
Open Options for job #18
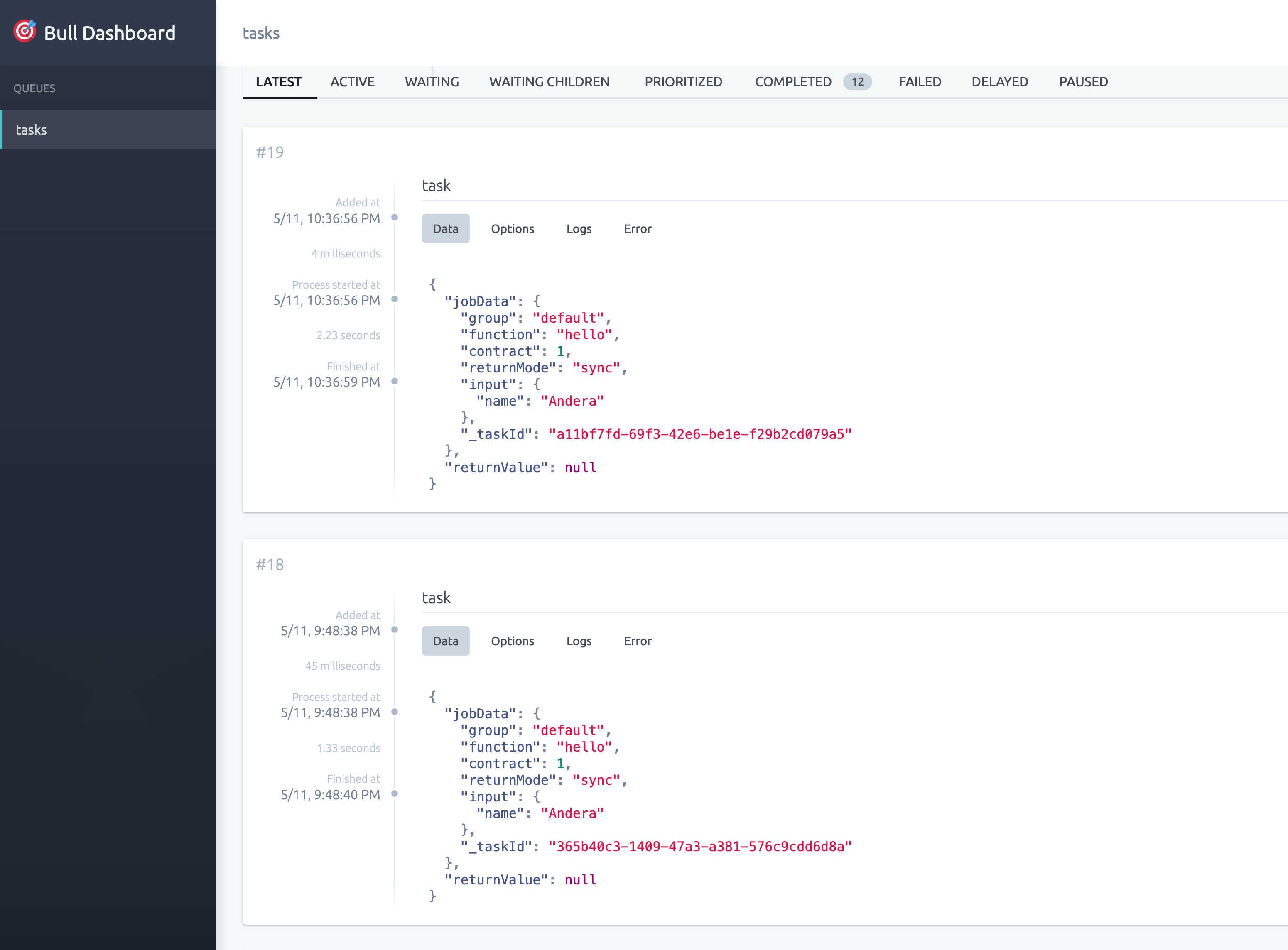[512, 641]
